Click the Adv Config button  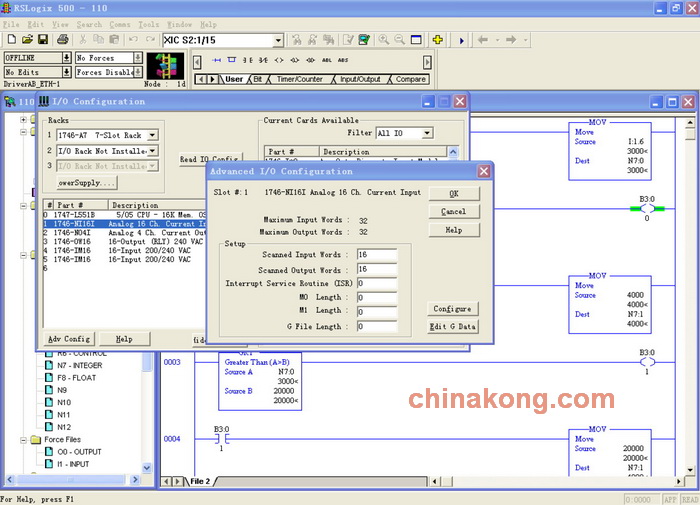tap(69, 339)
